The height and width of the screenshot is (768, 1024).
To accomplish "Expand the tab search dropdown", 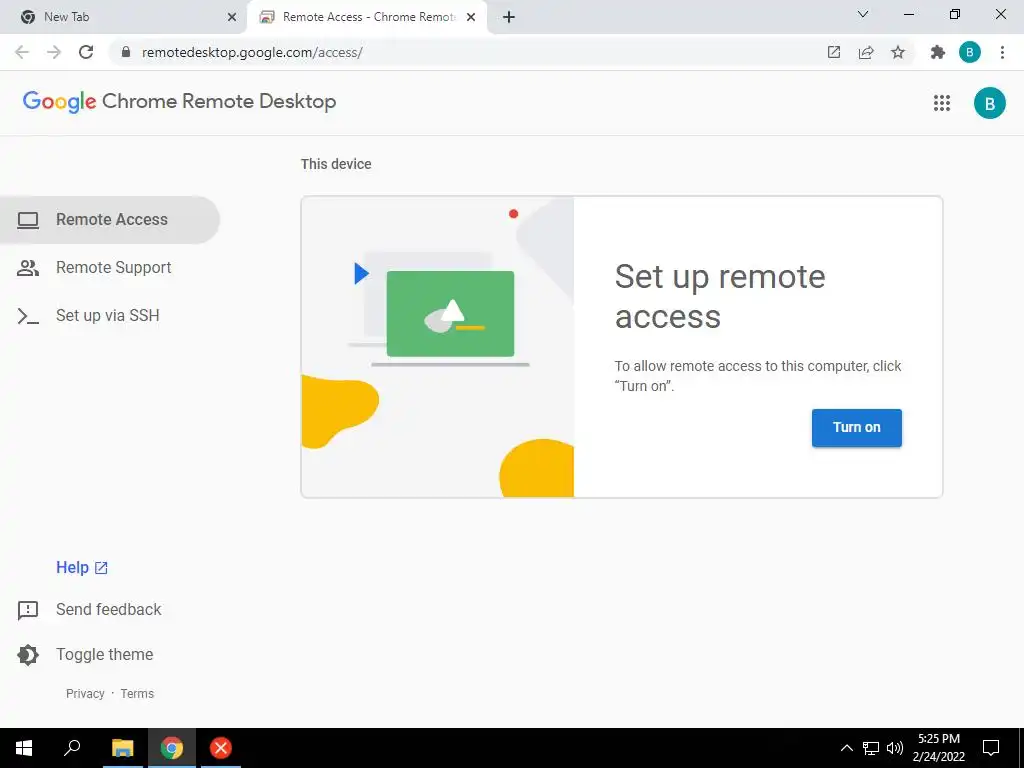I will coord(863,14).
